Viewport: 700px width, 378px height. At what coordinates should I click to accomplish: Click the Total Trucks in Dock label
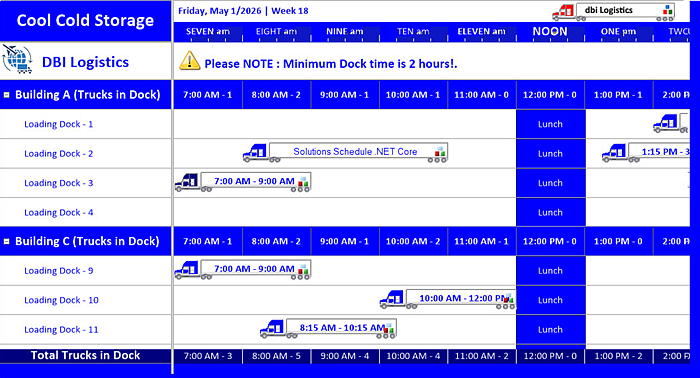point(85,355)
